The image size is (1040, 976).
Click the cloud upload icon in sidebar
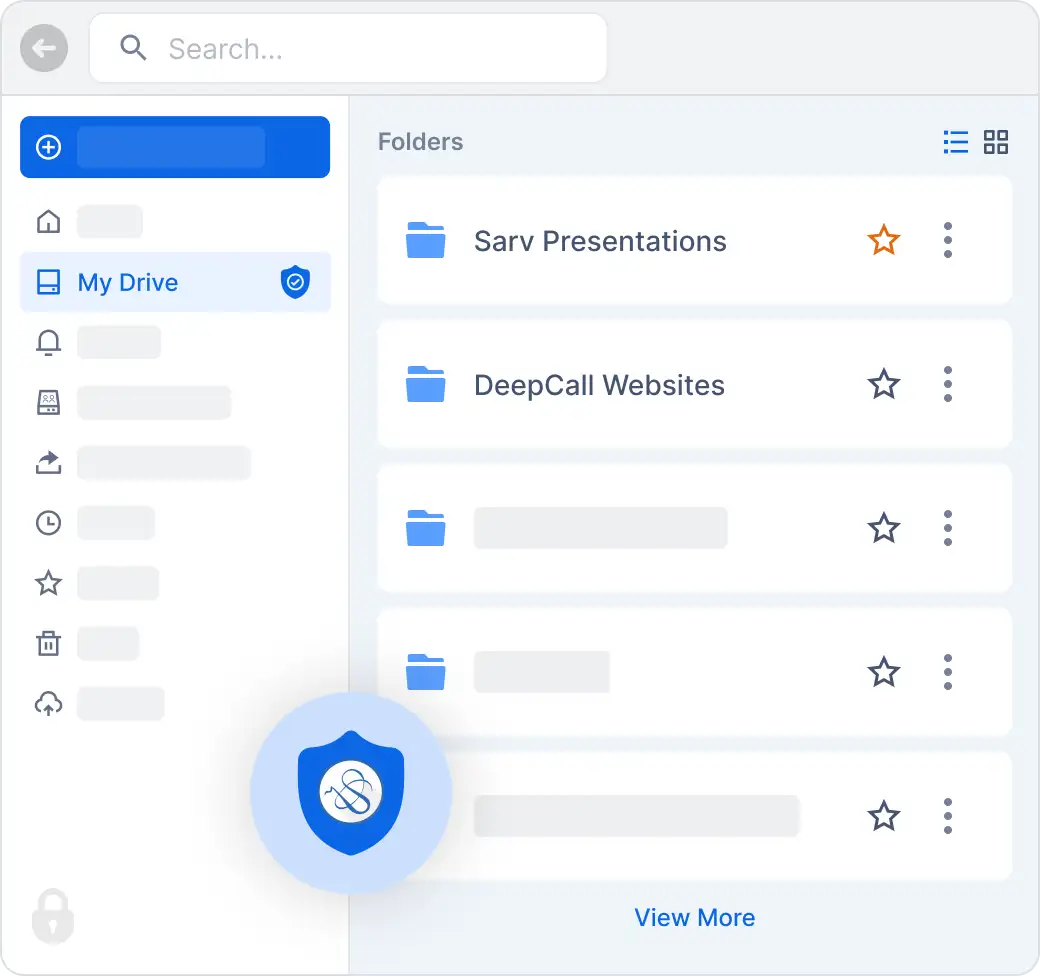(x=47, y=703)
